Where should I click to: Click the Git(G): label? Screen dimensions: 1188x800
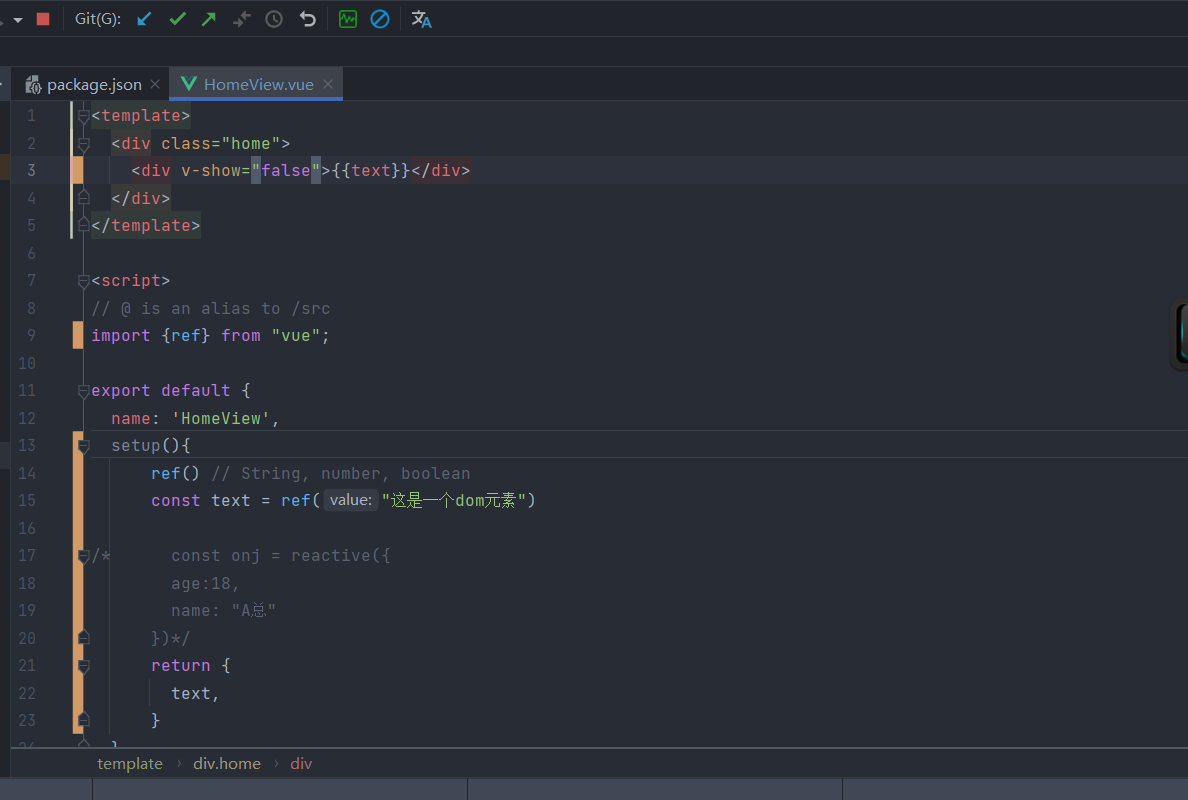pos(98,19)
